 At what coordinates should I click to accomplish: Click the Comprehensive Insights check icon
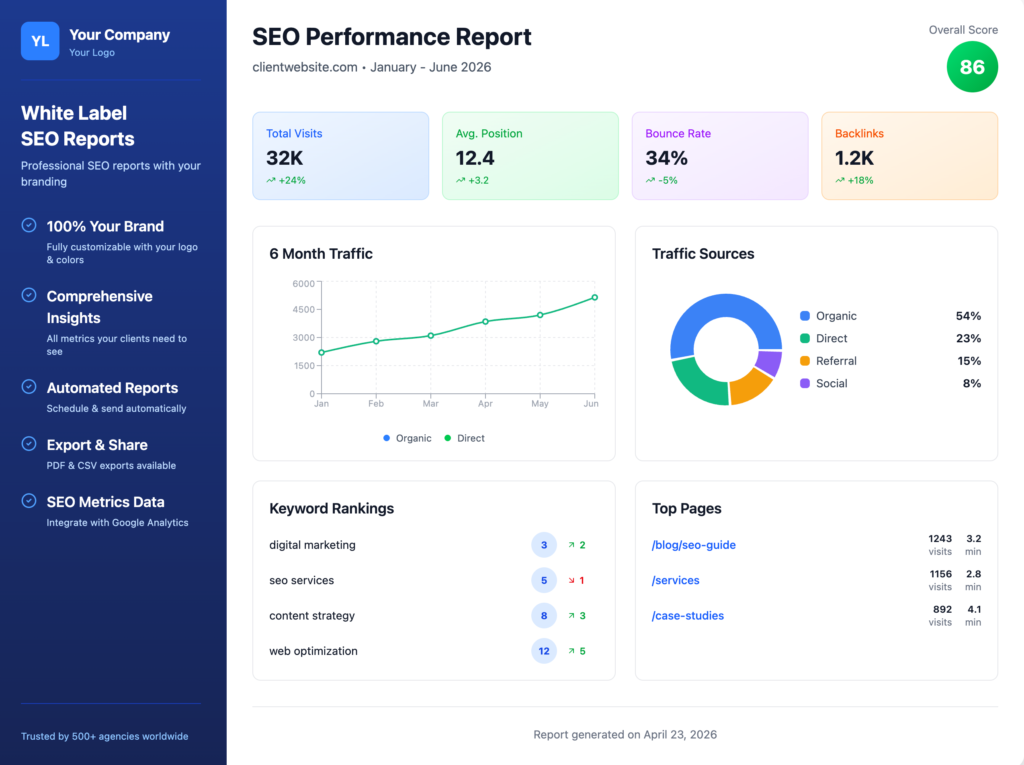coord(30,297)
